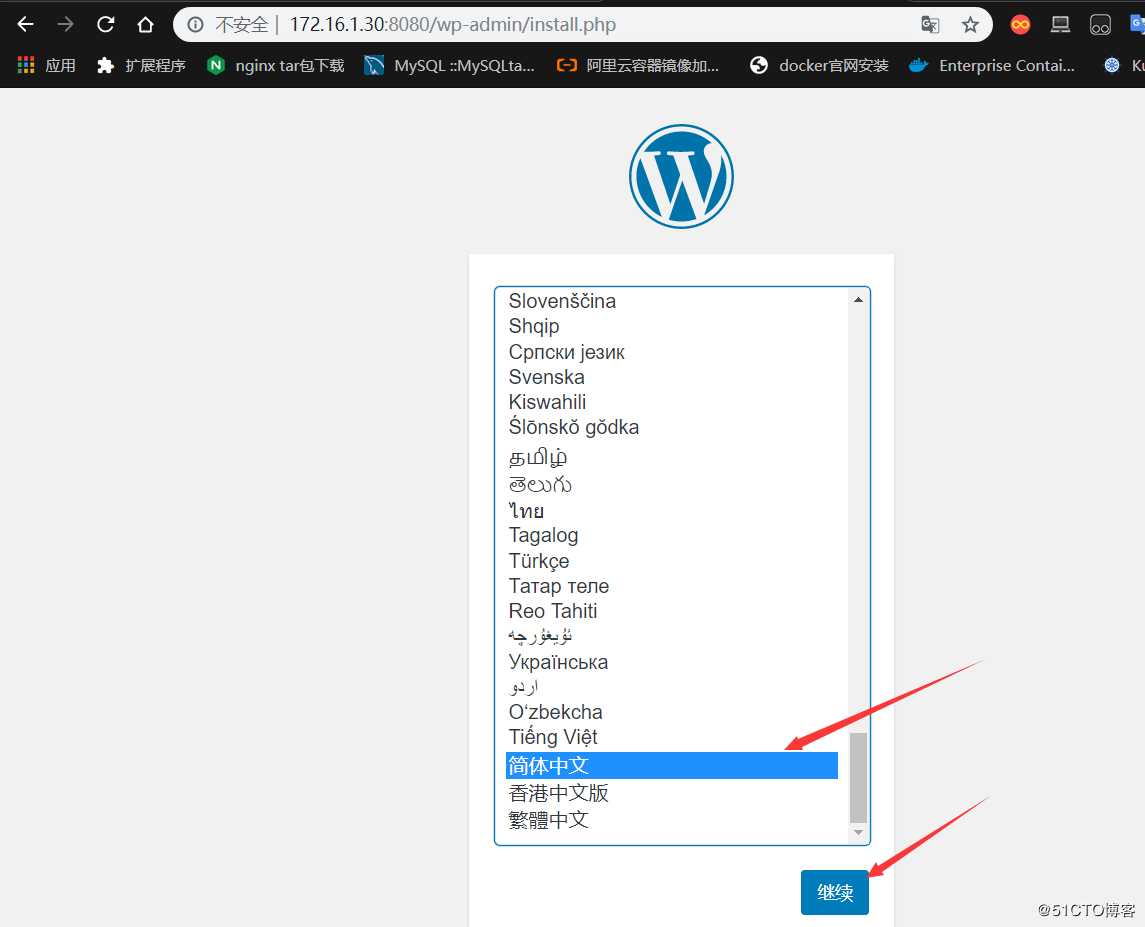
Task: Click the language list scrollbar thumb
Action: pos(858,777)
